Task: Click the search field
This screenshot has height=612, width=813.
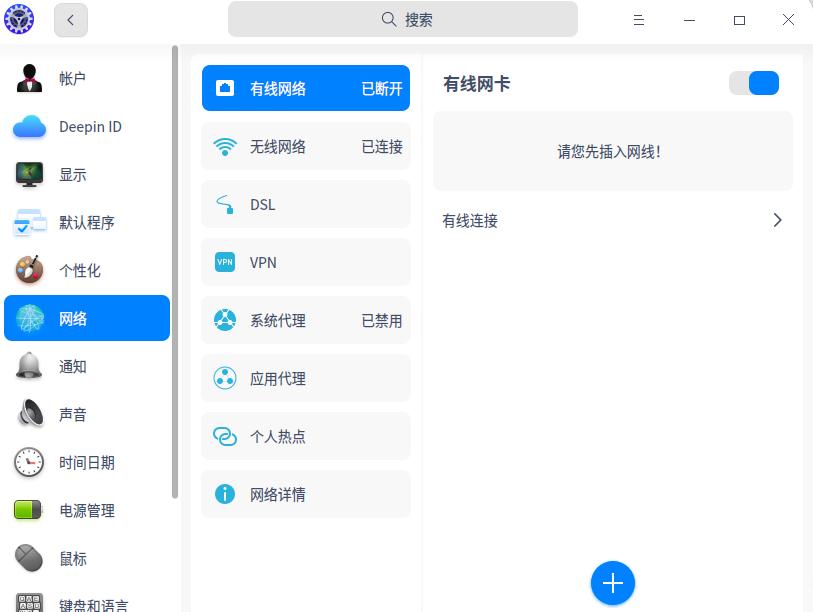Action: click(x=403, y=19)
